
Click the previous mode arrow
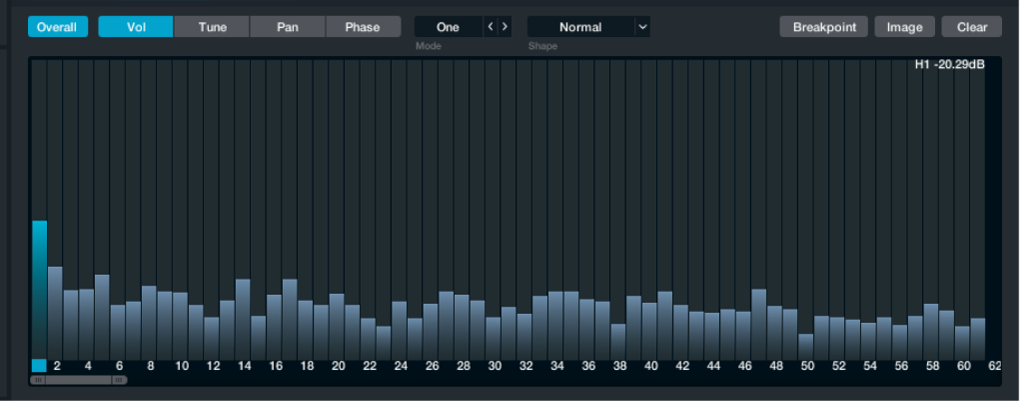(x=490, y=27)
